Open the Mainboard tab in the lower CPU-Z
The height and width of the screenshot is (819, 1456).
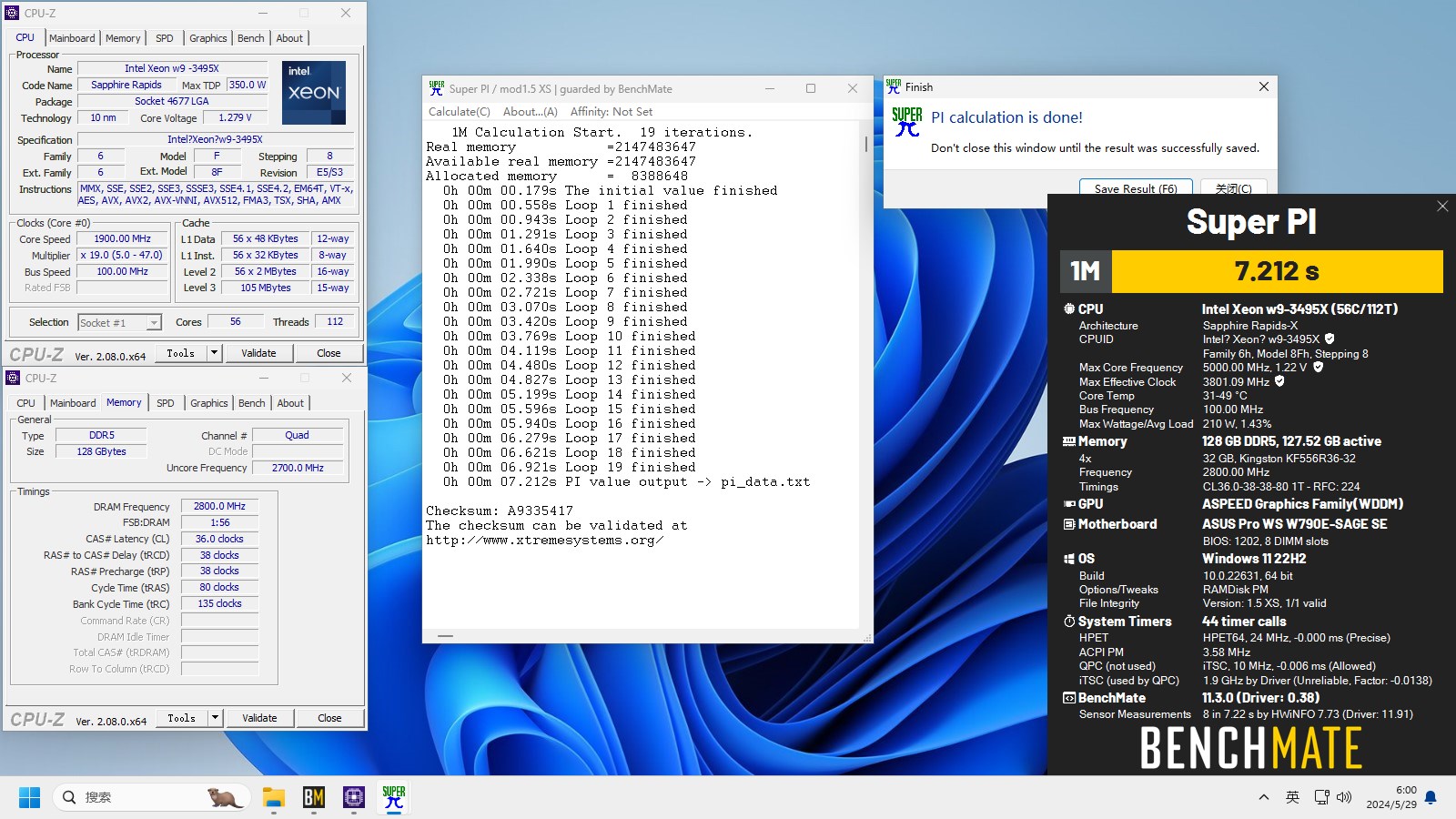[73, 403]
